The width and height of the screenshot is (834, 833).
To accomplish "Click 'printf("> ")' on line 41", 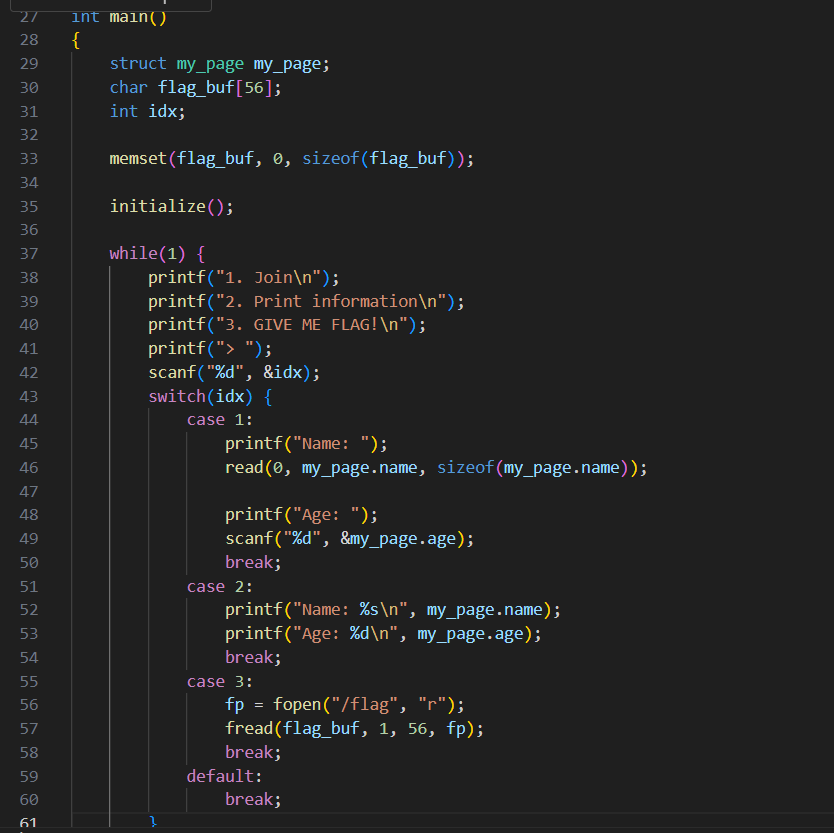I will coord(205,349).
